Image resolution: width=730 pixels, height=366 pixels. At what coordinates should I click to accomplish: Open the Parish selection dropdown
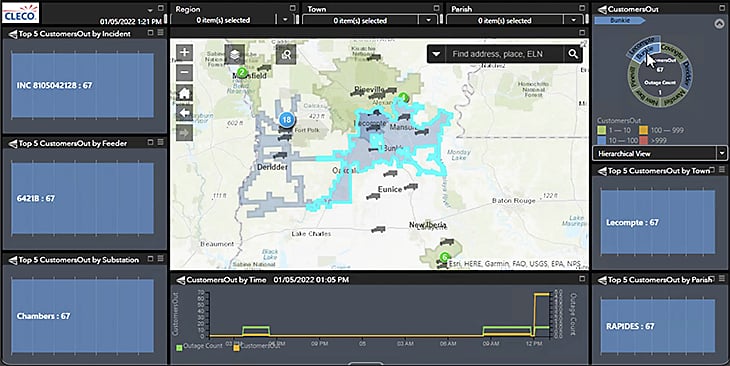coord(574,20)
